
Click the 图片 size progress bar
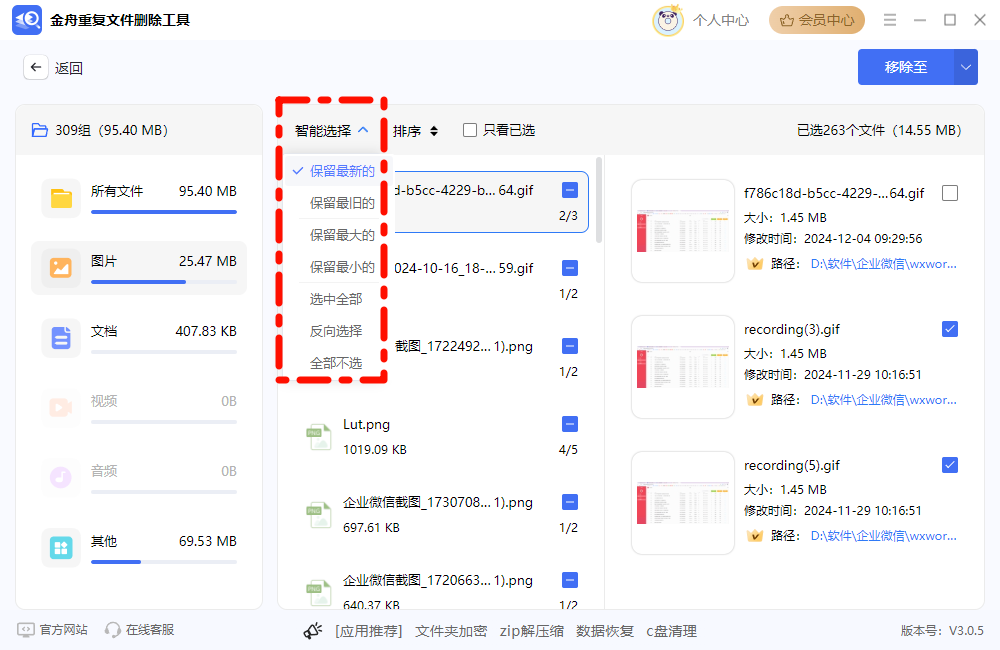[164, 282]
